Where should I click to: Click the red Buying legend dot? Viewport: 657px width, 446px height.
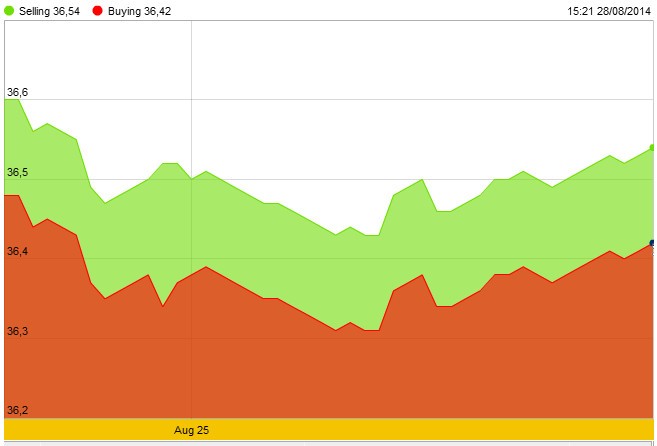point(97,10)
